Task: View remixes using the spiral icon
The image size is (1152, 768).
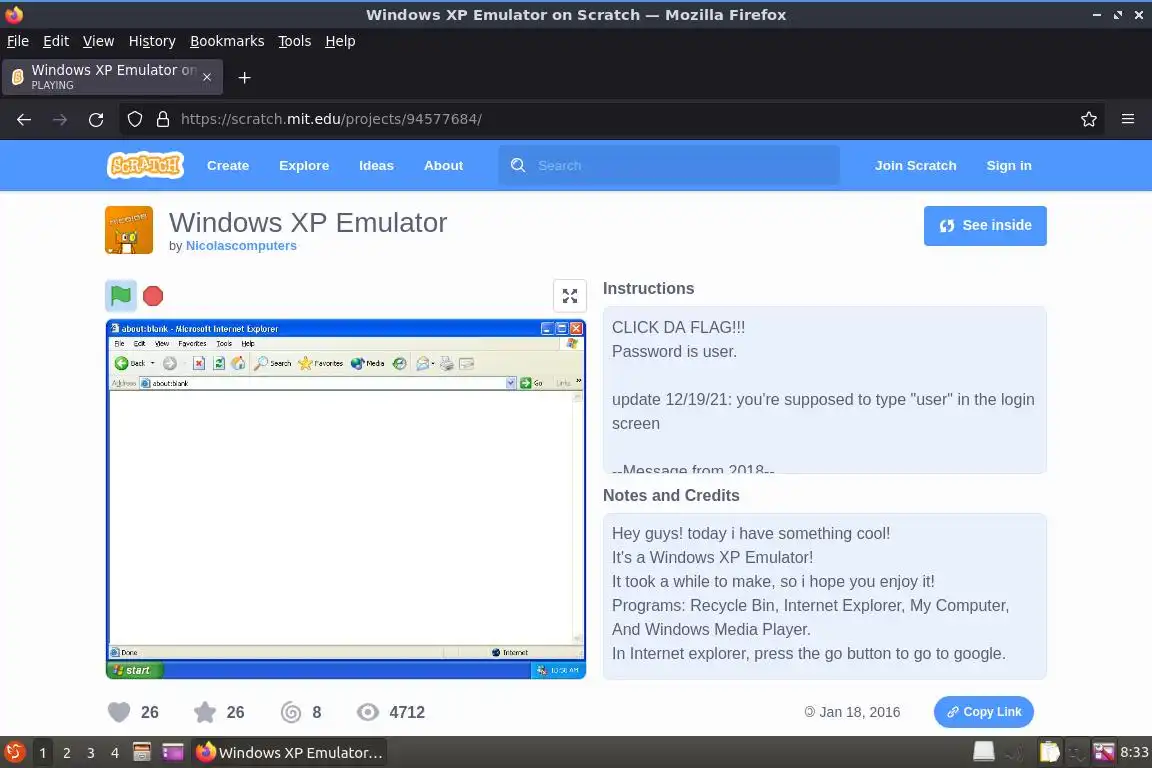Action: (x=291, y=711)
